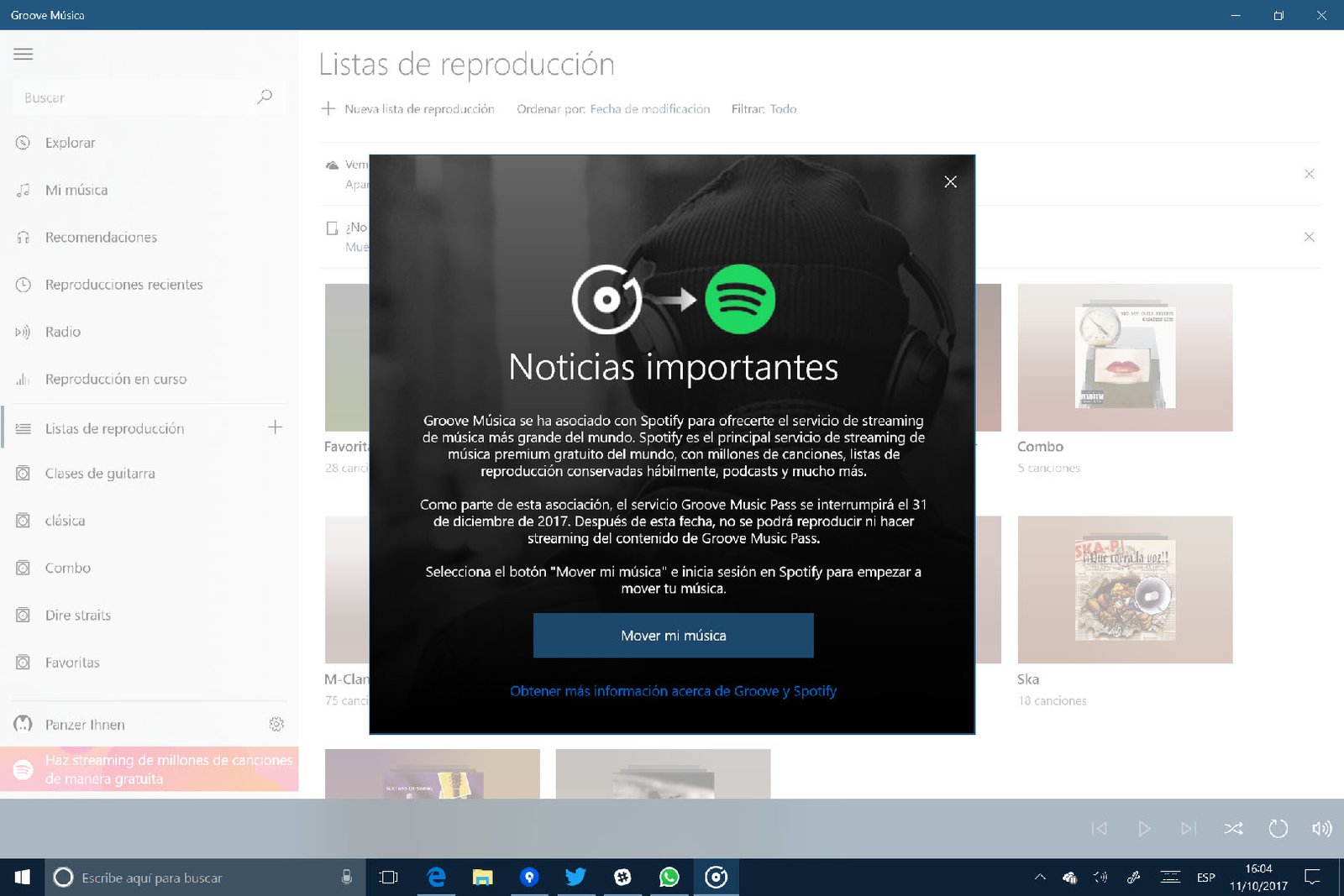This screenshot has width=1344, height=896.
Task: Open Windows Start menu
Action: [x=22, y=878]
